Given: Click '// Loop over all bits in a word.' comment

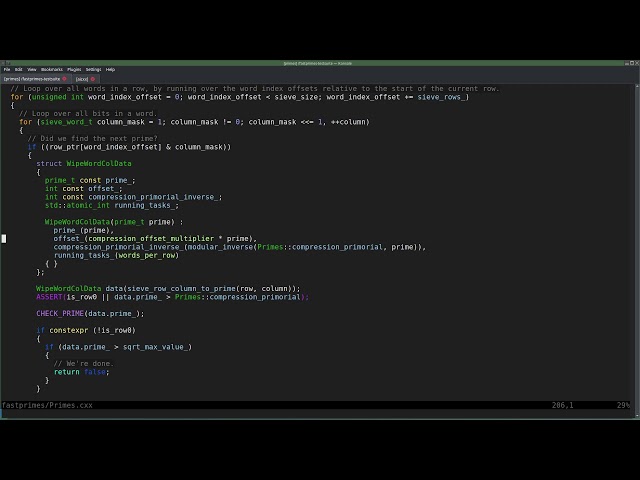Looking at the screenshot, I should coord(88,113).
